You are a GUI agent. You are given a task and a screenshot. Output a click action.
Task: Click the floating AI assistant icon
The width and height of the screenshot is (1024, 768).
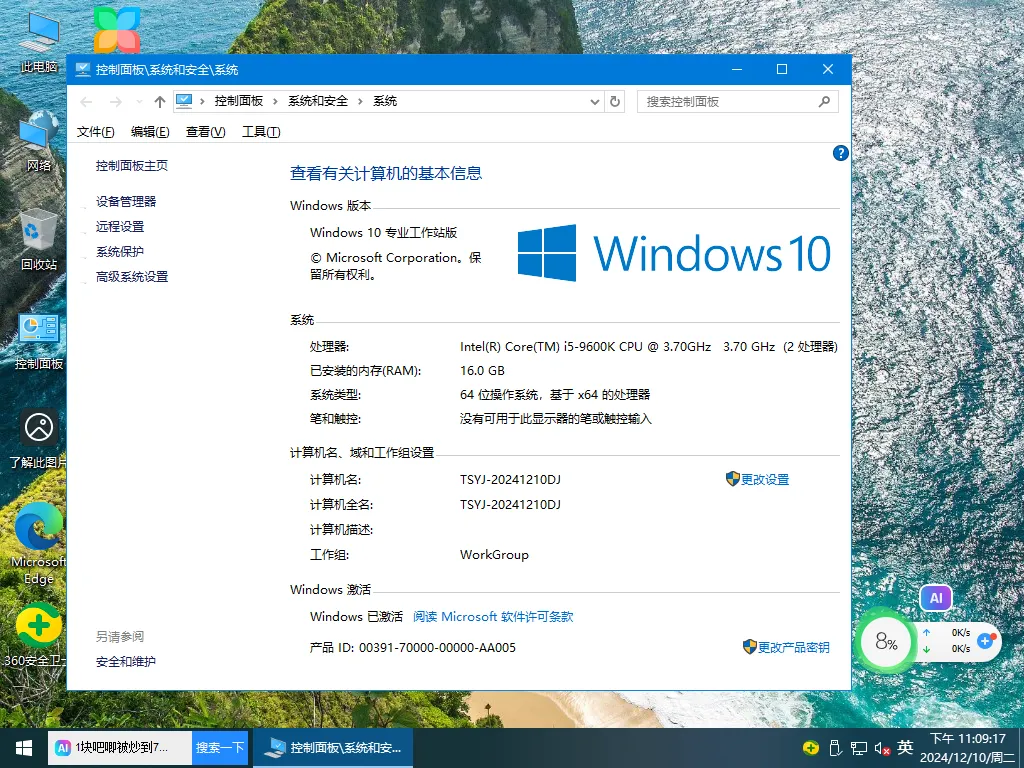pos(935,597)
